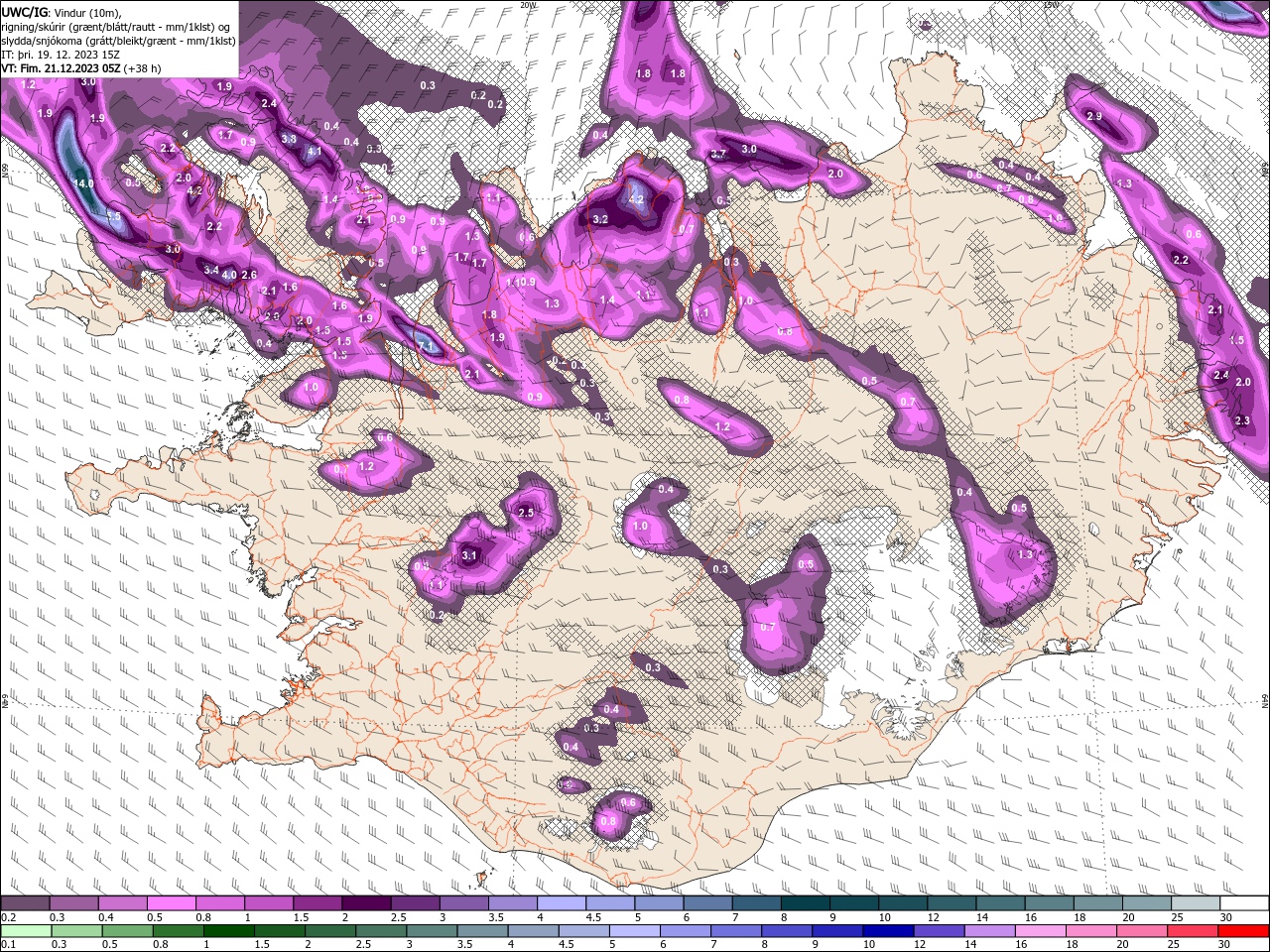Screen dimensions: 1270x952
Task: Click the 'rigning/skúrir' legend description line
Action: [x=116, y=27]
